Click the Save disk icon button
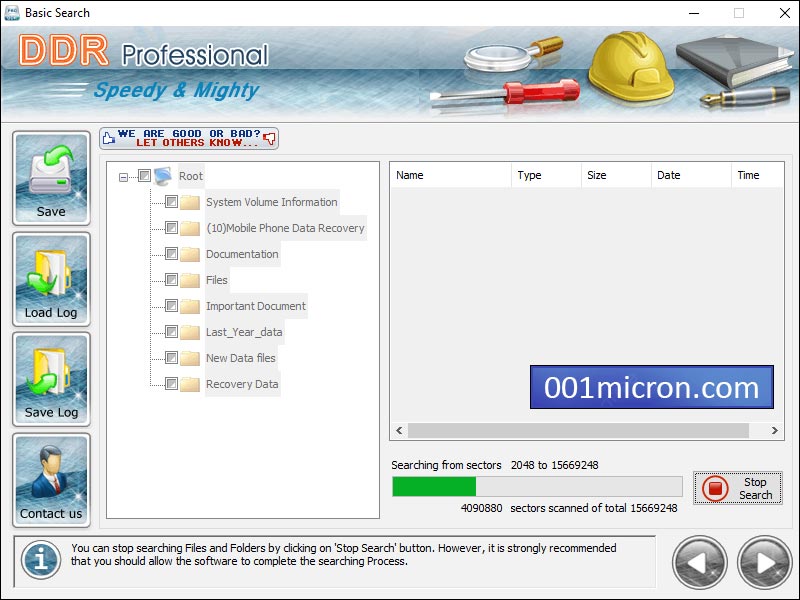800x600 pixels. point(51,178)
